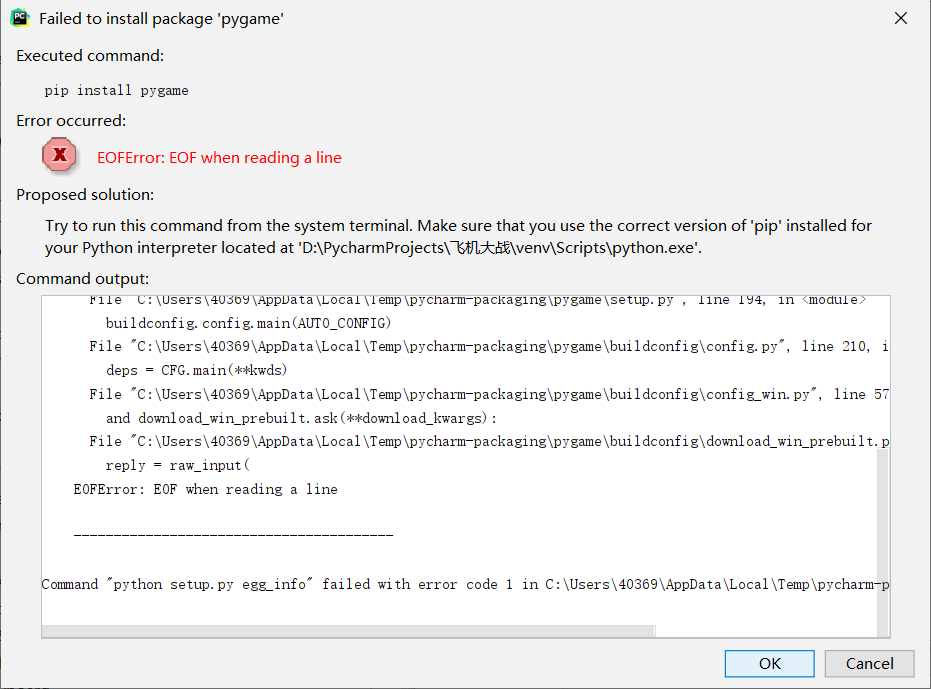This screenshot has height=689, width=931.
Task: Close the failed install dialog
Action: pos(901,18)
